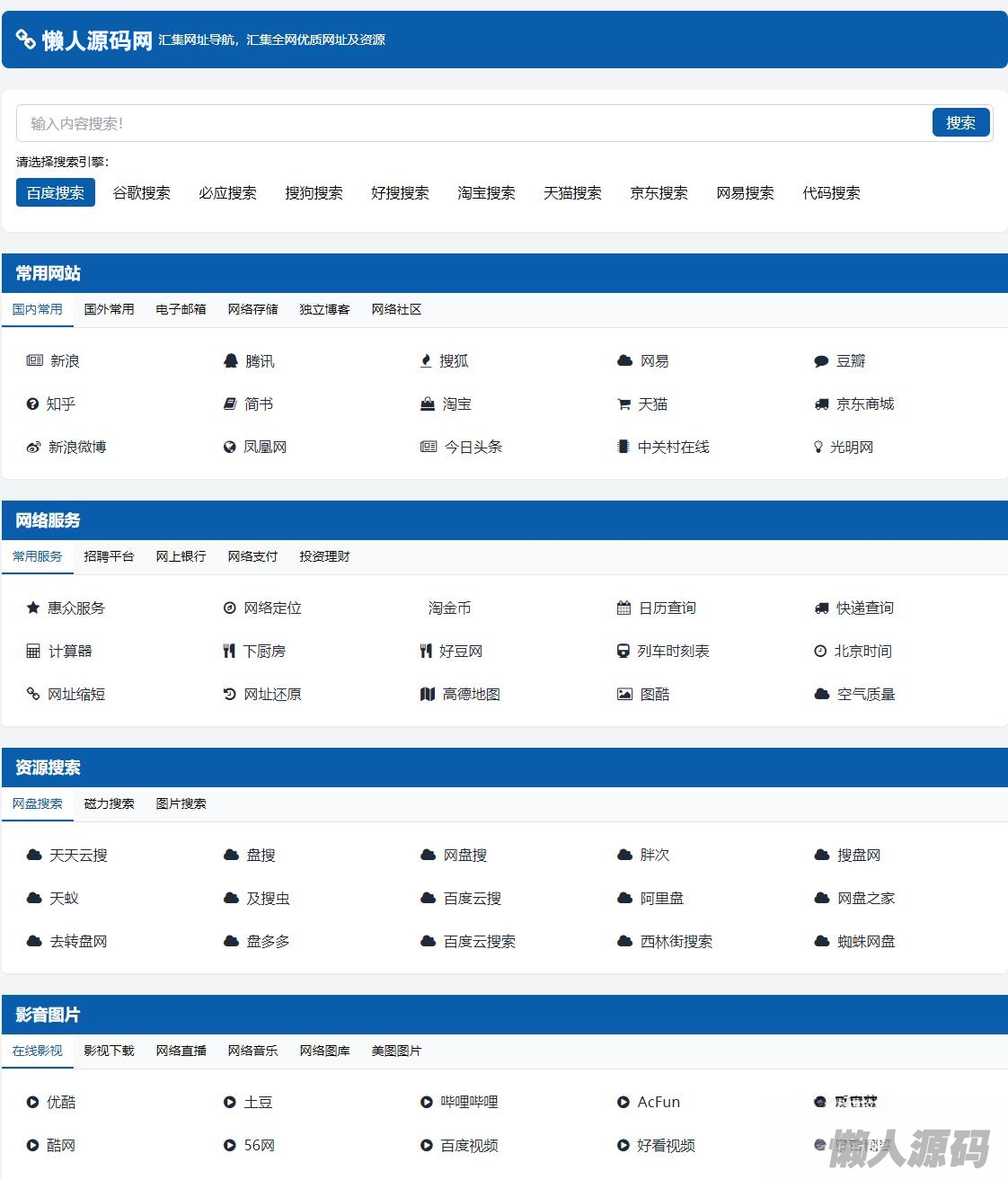Click the calendar icon beside 日历查询
The height and width of the screenshot is (1180, 1008).
[x=623, y=608]
